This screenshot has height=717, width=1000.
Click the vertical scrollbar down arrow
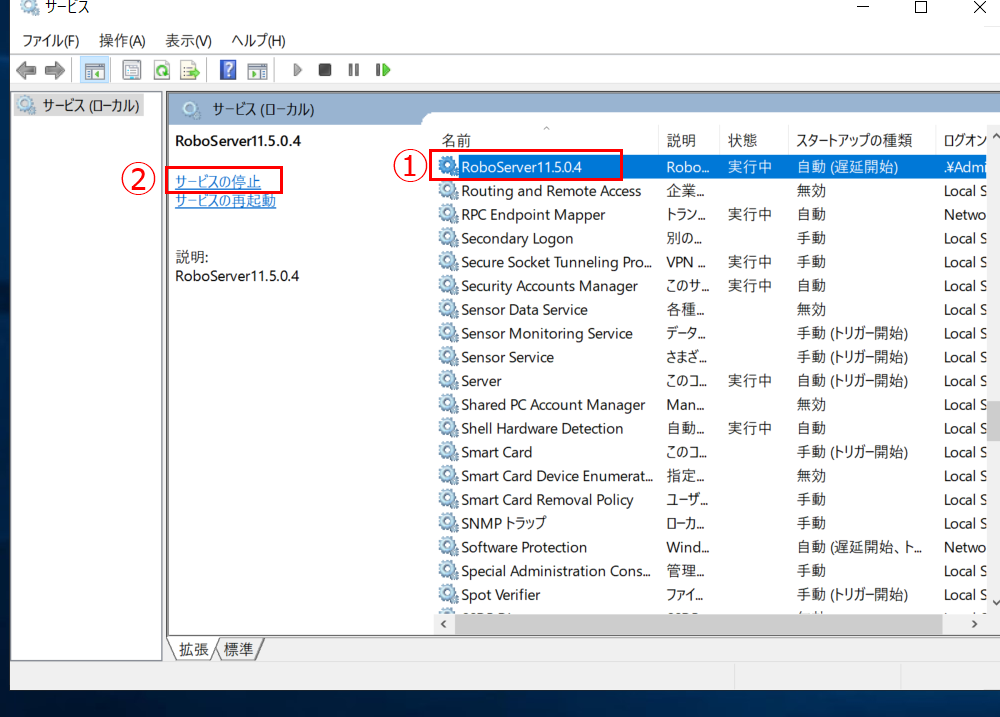coord(995,602)
